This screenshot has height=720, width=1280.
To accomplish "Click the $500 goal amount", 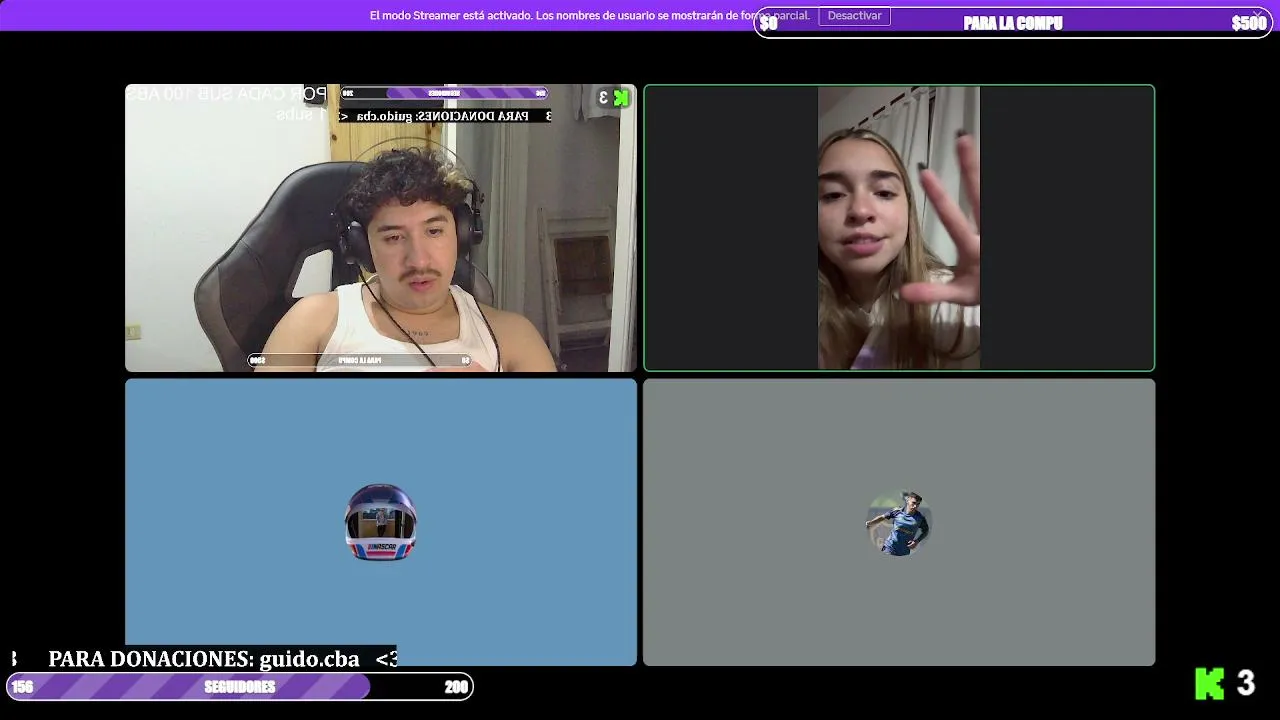I will coord(1249,23).
